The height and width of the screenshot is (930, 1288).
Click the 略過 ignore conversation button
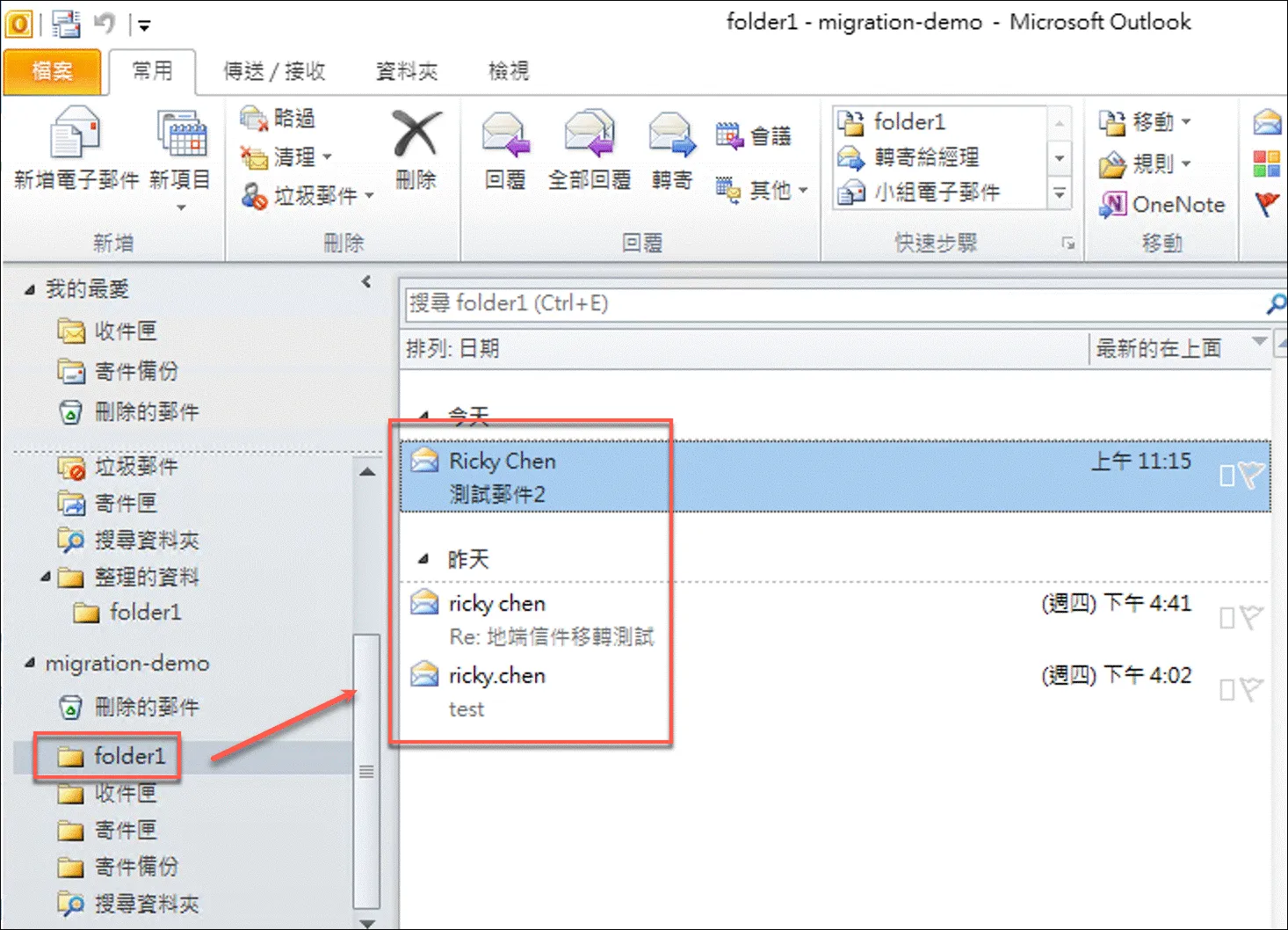pyautogui.click(x=279, y=118)
